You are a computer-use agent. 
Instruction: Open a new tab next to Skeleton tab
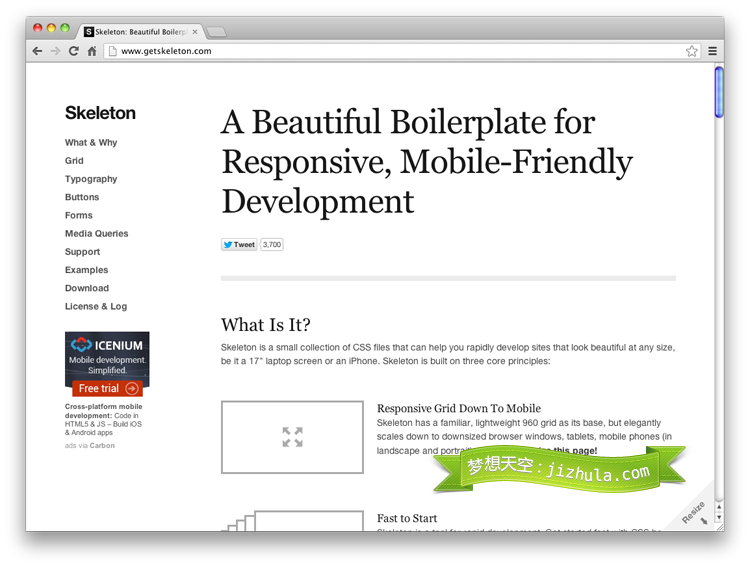216,32
